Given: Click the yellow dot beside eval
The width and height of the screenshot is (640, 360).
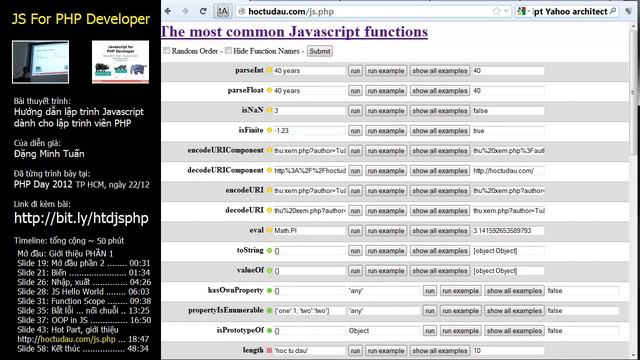Looking at the screenshot, I should coord(269,230).
